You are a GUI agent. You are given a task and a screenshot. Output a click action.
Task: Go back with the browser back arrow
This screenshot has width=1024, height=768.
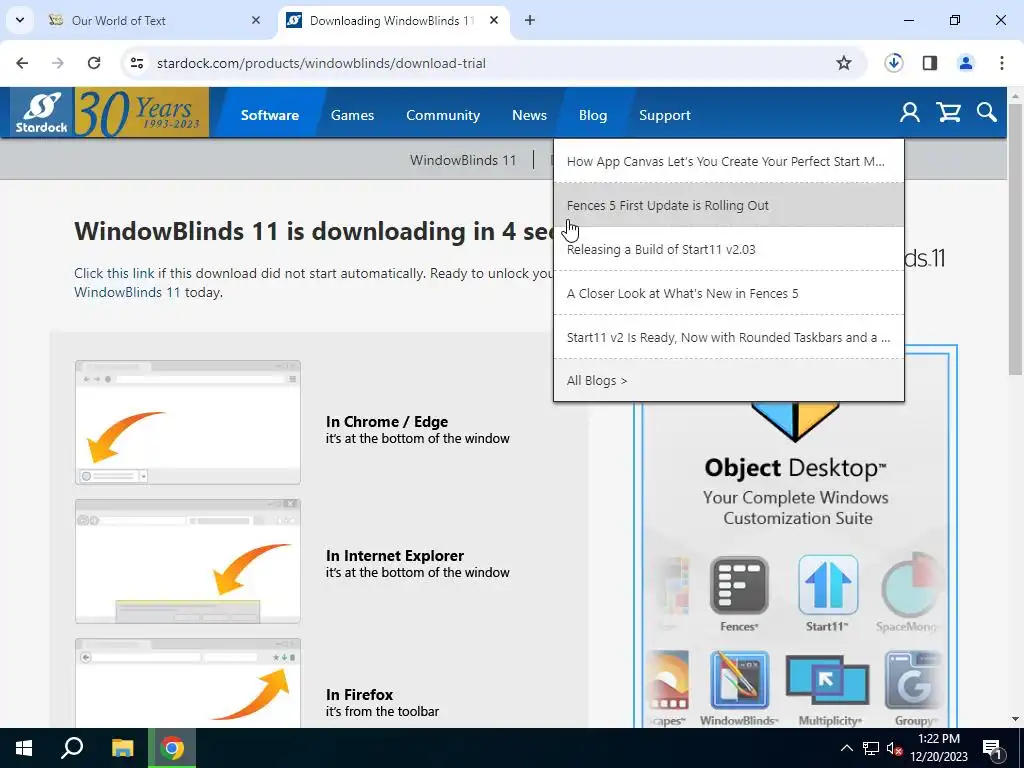pyautogui.click(x=22, y=63)
